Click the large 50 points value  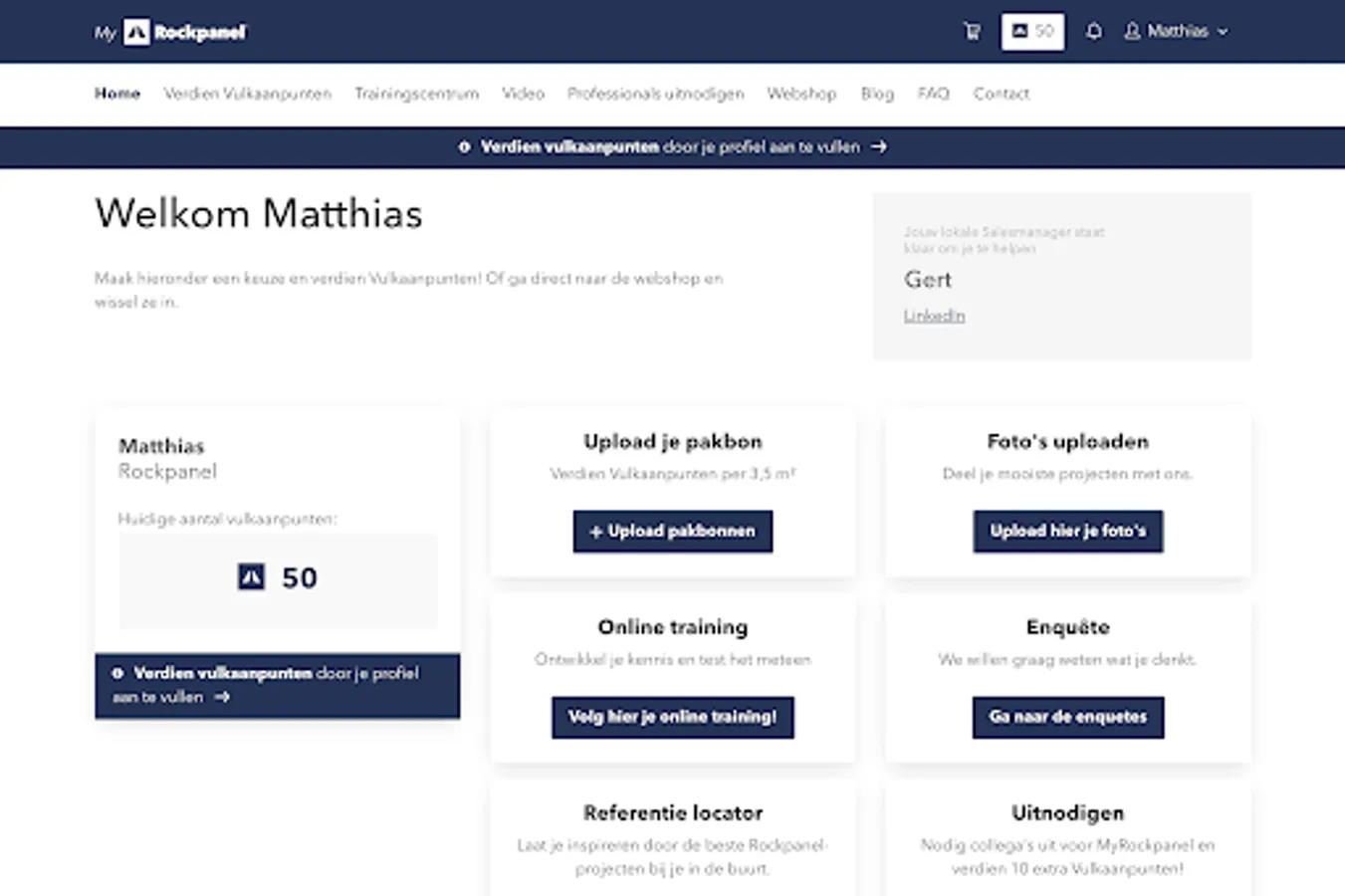click(300, 578)
